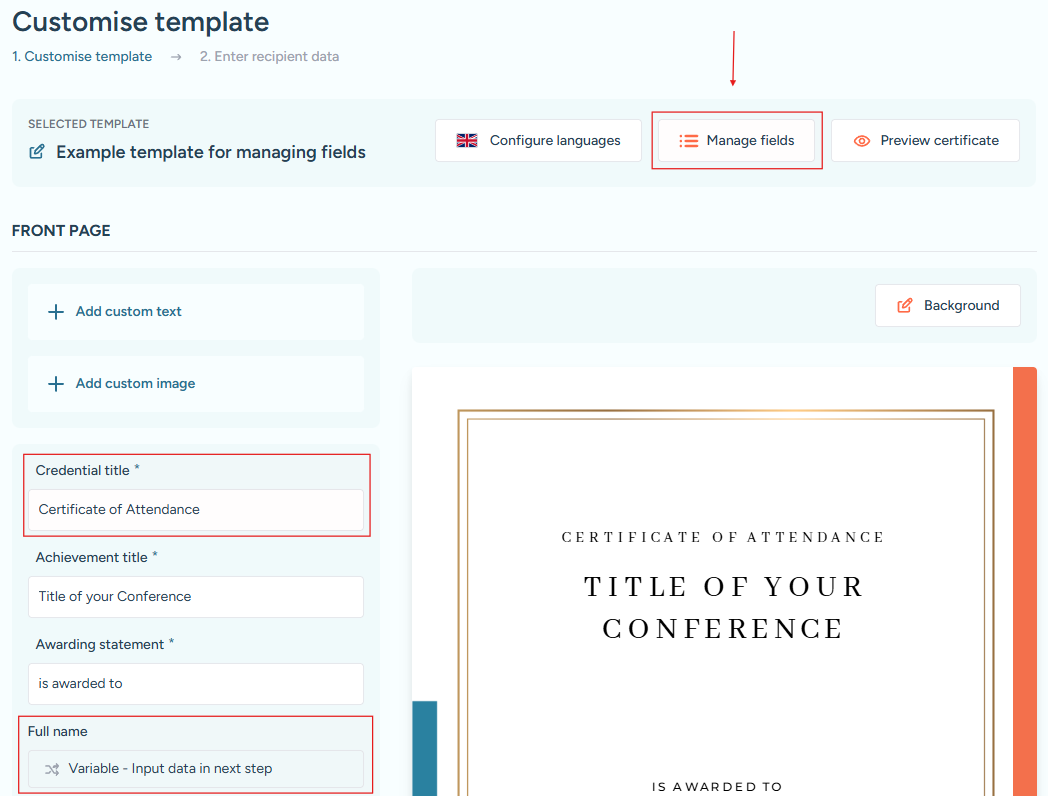This screenshot has height=796, width=1048.
Task: Click the list icon in Manage fields
Action: pyautogui.click(x=688, y=141)
